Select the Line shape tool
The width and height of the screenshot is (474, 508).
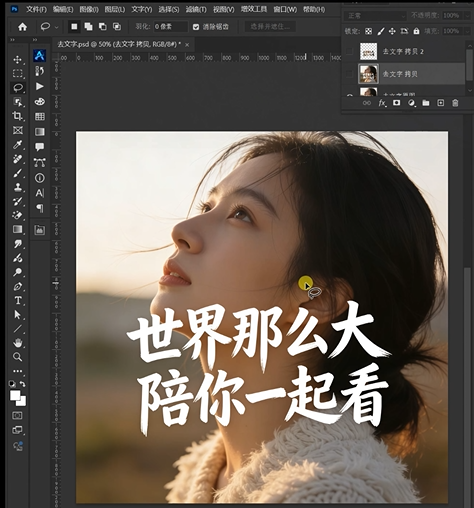point(17,329)
